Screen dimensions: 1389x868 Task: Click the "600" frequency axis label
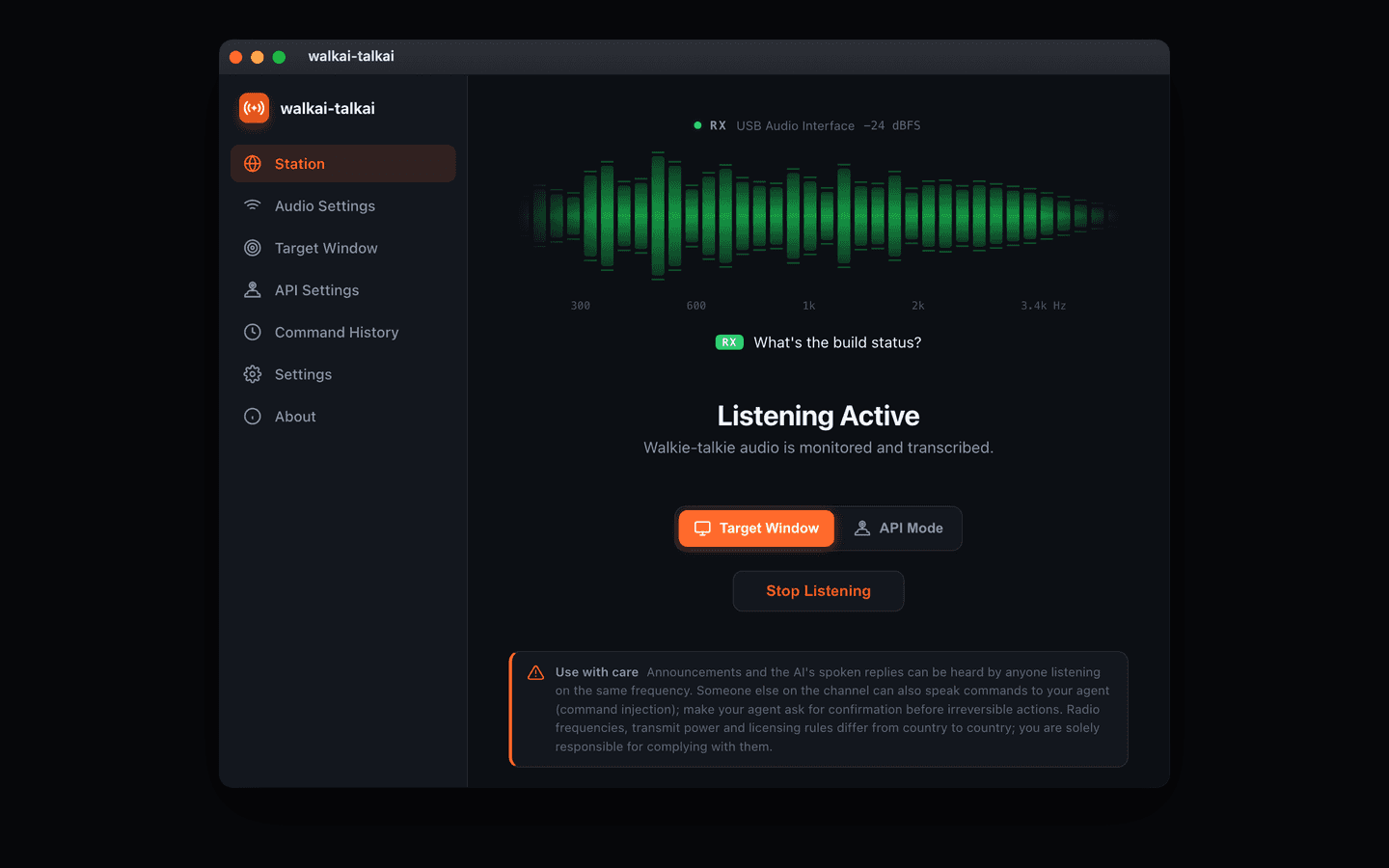pos(696,306)
